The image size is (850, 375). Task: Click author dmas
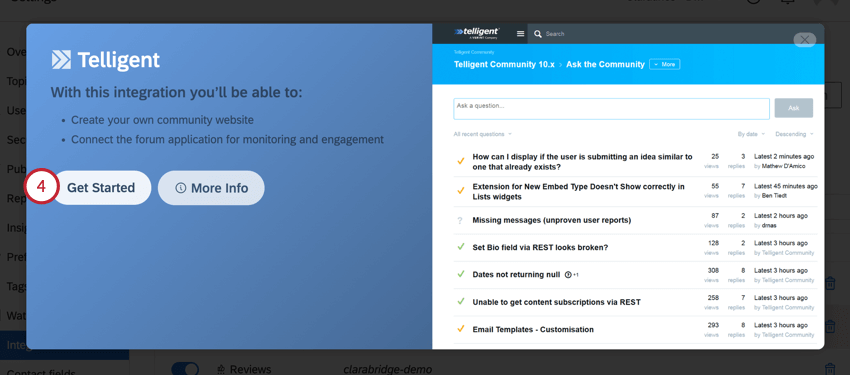point(769,225)
